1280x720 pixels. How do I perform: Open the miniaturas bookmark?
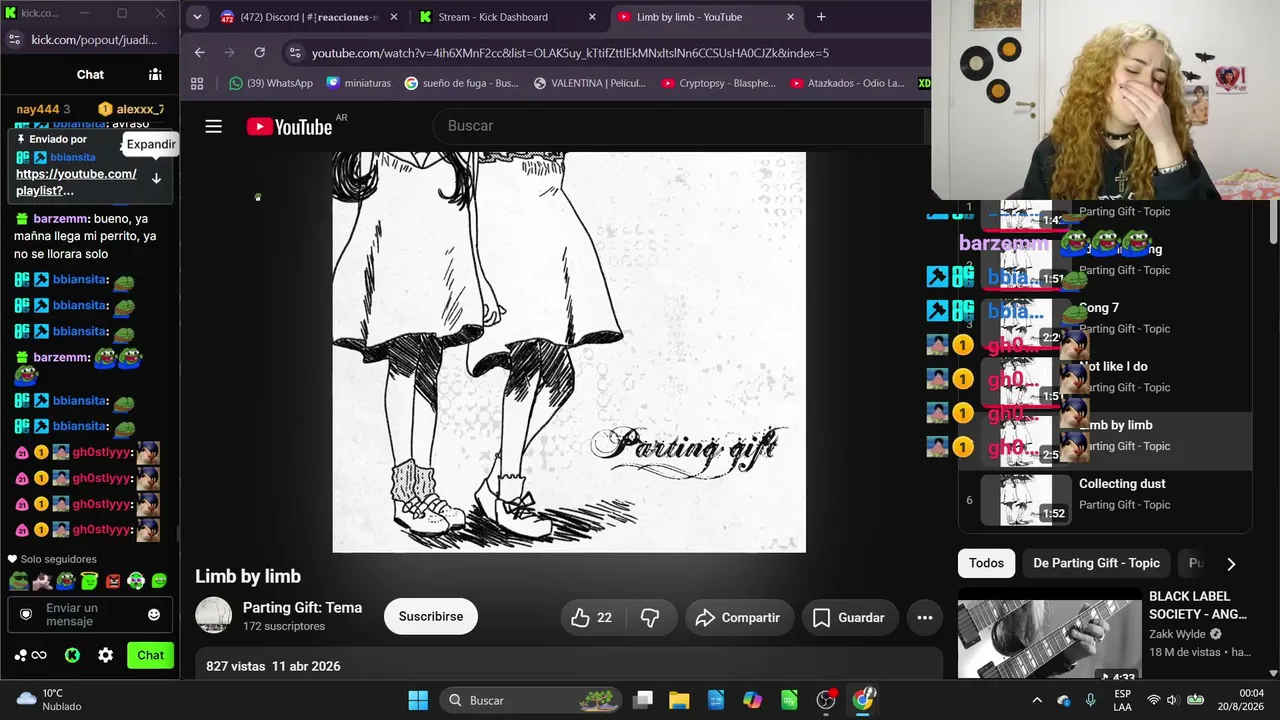(359, 83)
